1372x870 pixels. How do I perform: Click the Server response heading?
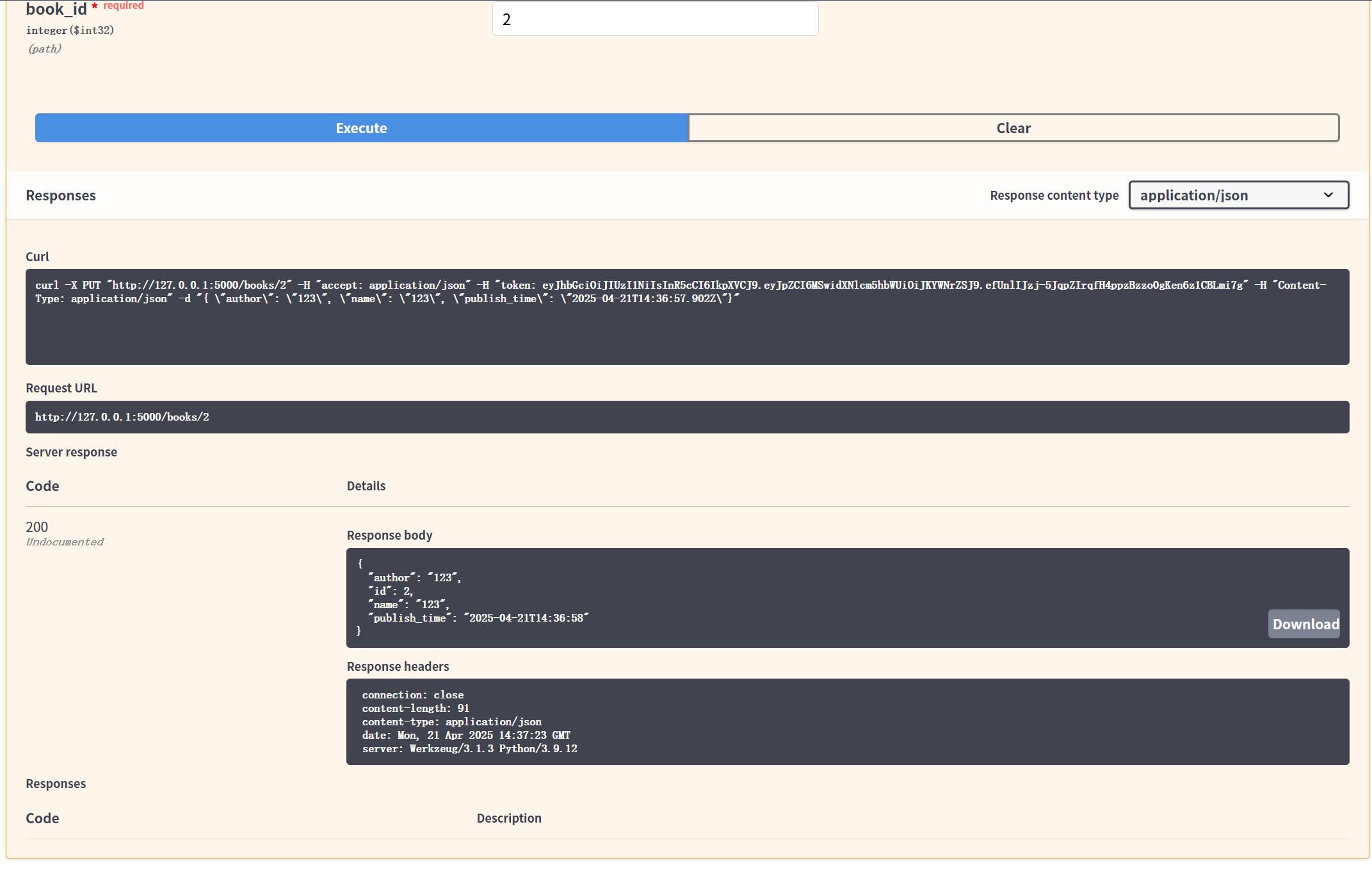tap(71, 453)
